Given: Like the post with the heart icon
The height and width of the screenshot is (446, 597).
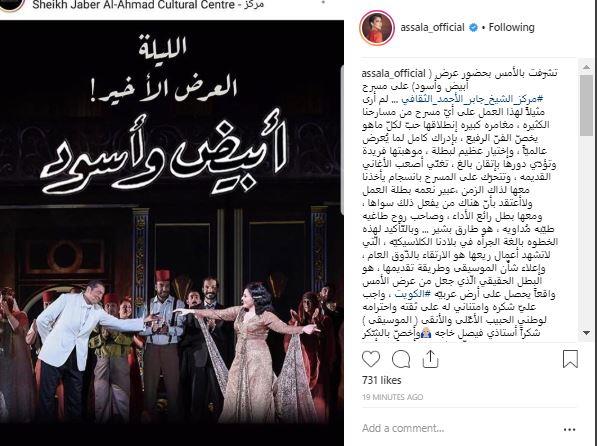Looking at the screenshot, I should point(371,359).
